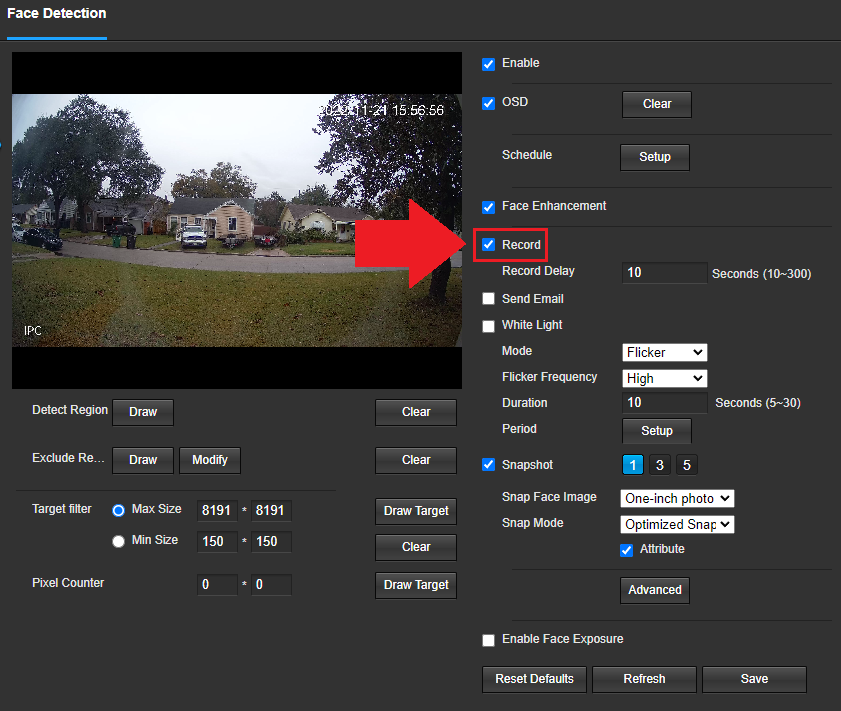Toggle the Enable checkbox
Viewport: 841px width, 711px height.
pos(488,64)
